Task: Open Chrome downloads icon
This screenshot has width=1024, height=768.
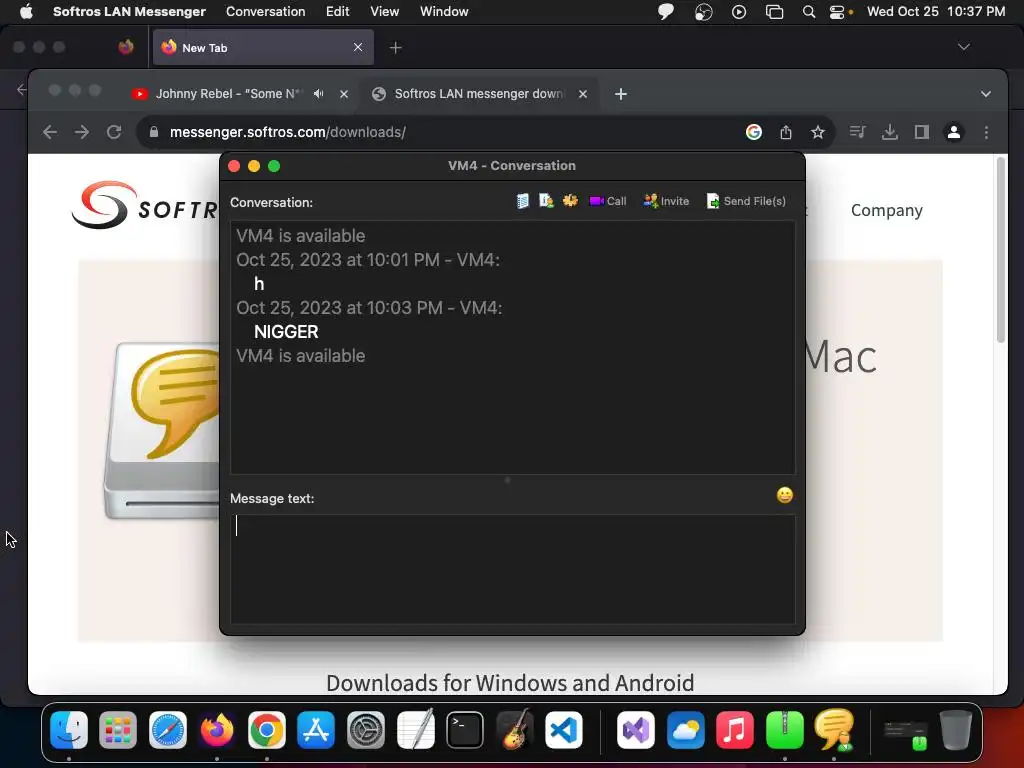Action: tap(889, 132)
